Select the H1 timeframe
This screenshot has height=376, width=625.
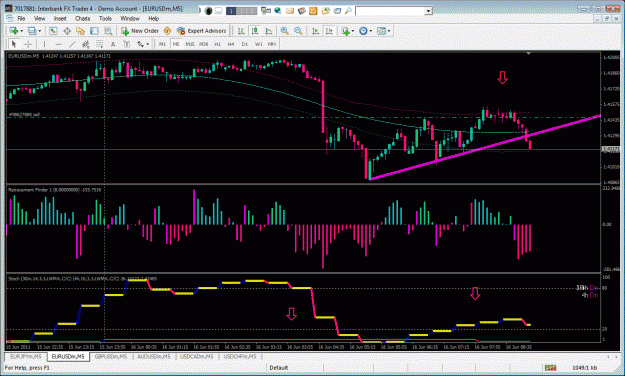click(x=217, y=44)
